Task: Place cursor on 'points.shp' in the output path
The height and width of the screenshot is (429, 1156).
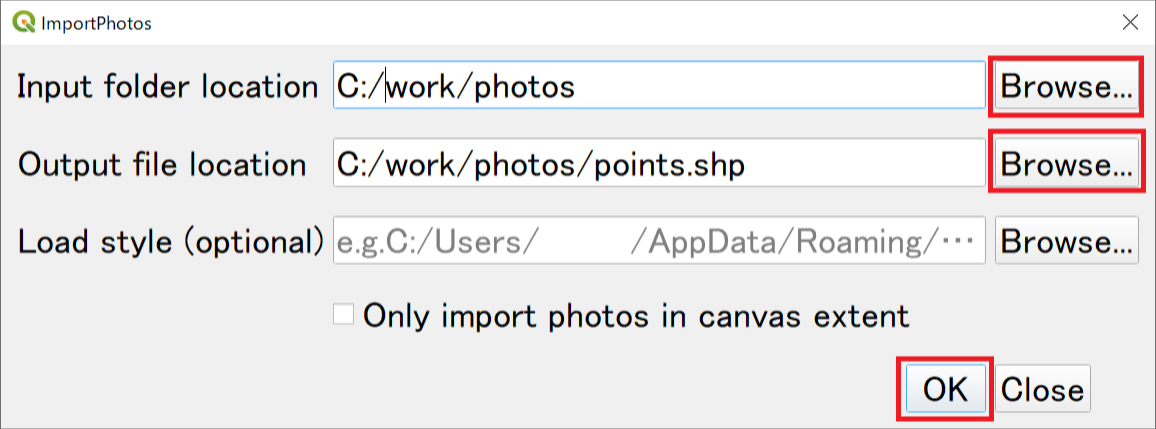Action: (x=670, y=165)
